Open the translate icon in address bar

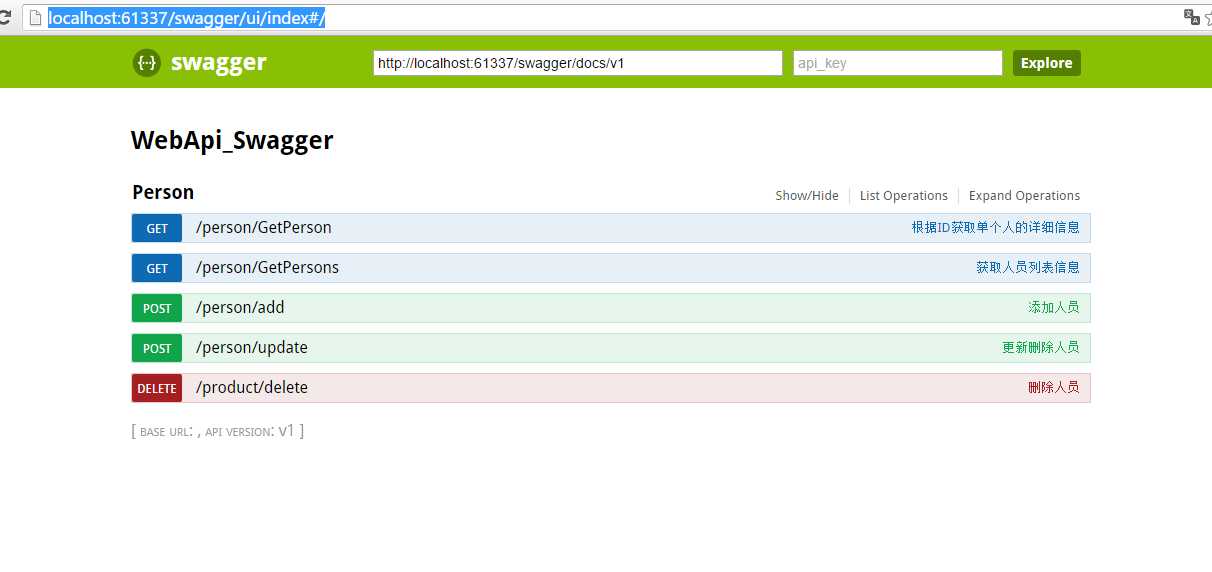coord(1191,17)
